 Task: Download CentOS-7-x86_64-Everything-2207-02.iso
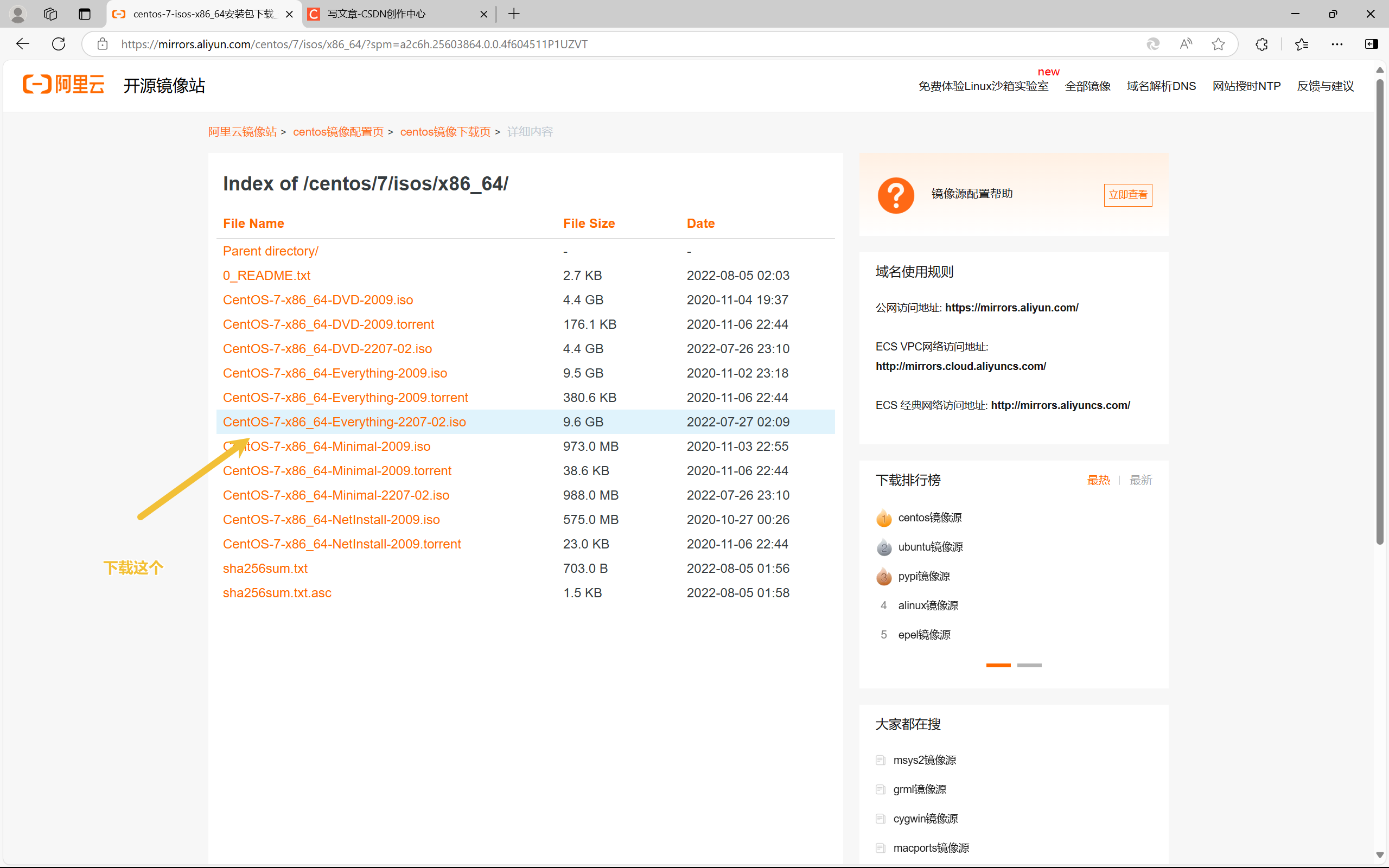tap(345, 422)
